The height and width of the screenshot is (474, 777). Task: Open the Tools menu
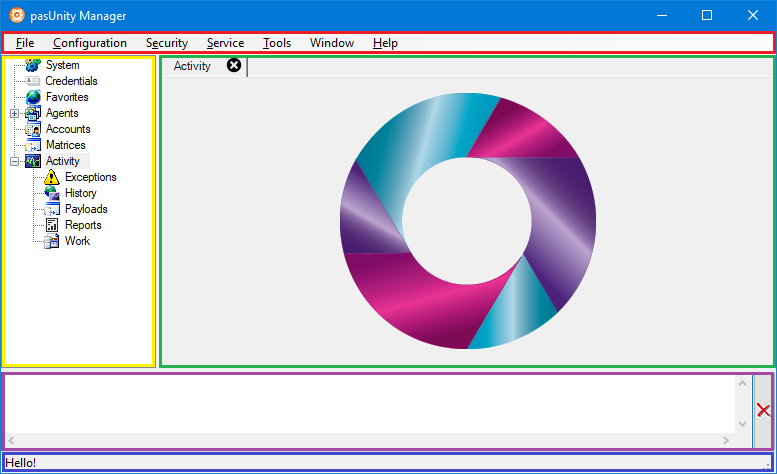tap(277, 43)
